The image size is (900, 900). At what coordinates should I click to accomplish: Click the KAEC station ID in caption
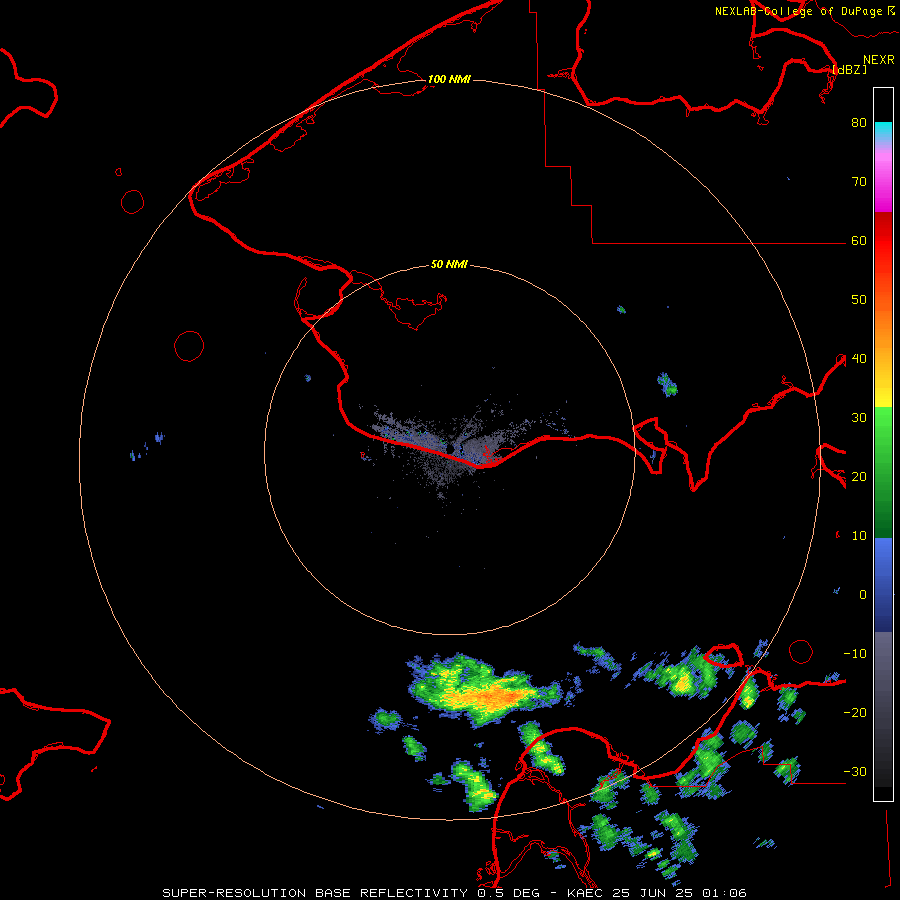[584, 893]
